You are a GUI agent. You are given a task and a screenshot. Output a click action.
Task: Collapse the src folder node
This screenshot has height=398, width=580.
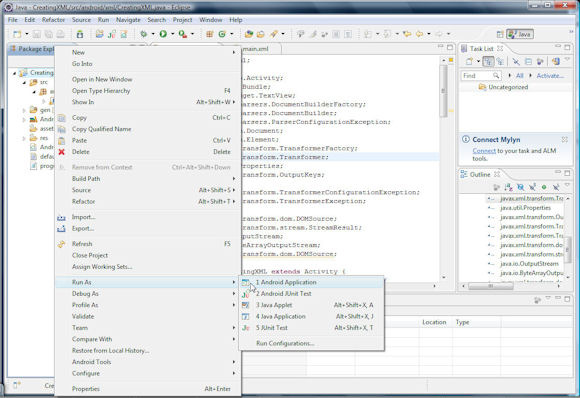[x=24, y=82]
